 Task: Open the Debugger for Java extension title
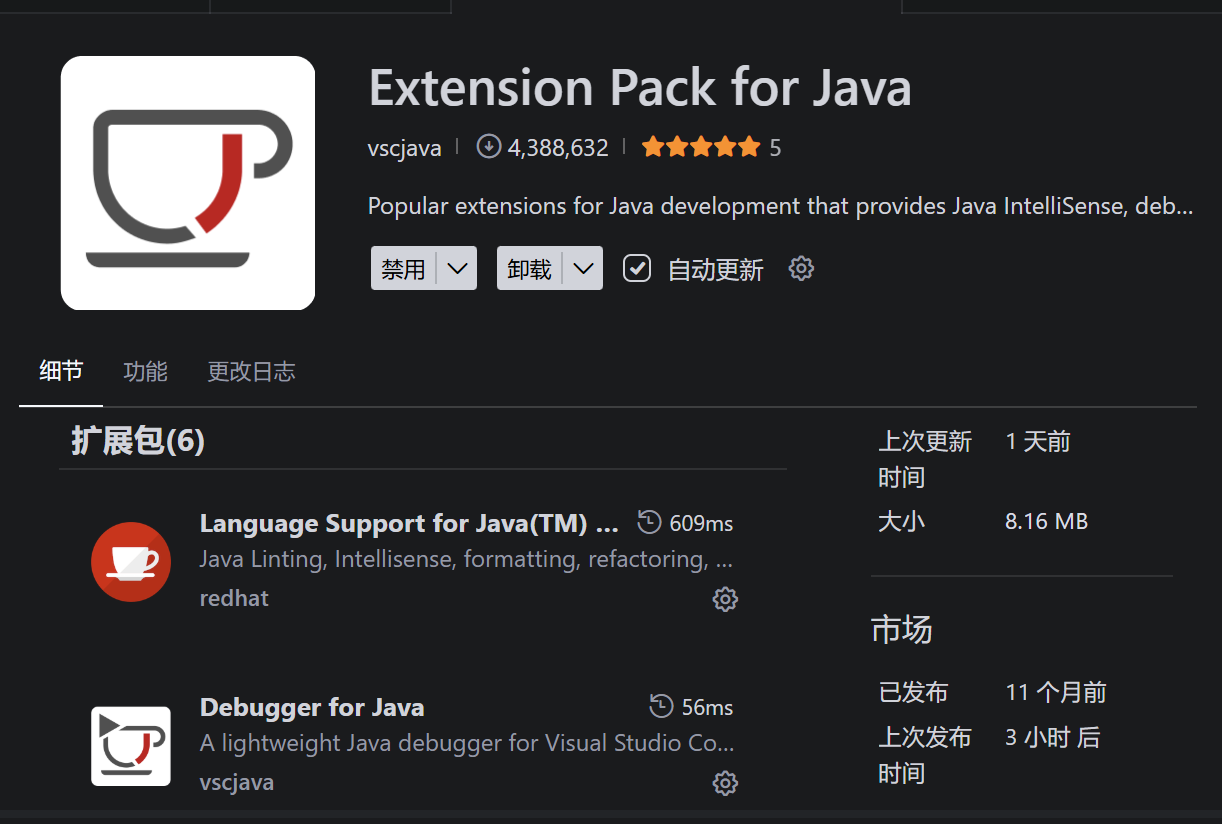(x=312, y=707)
